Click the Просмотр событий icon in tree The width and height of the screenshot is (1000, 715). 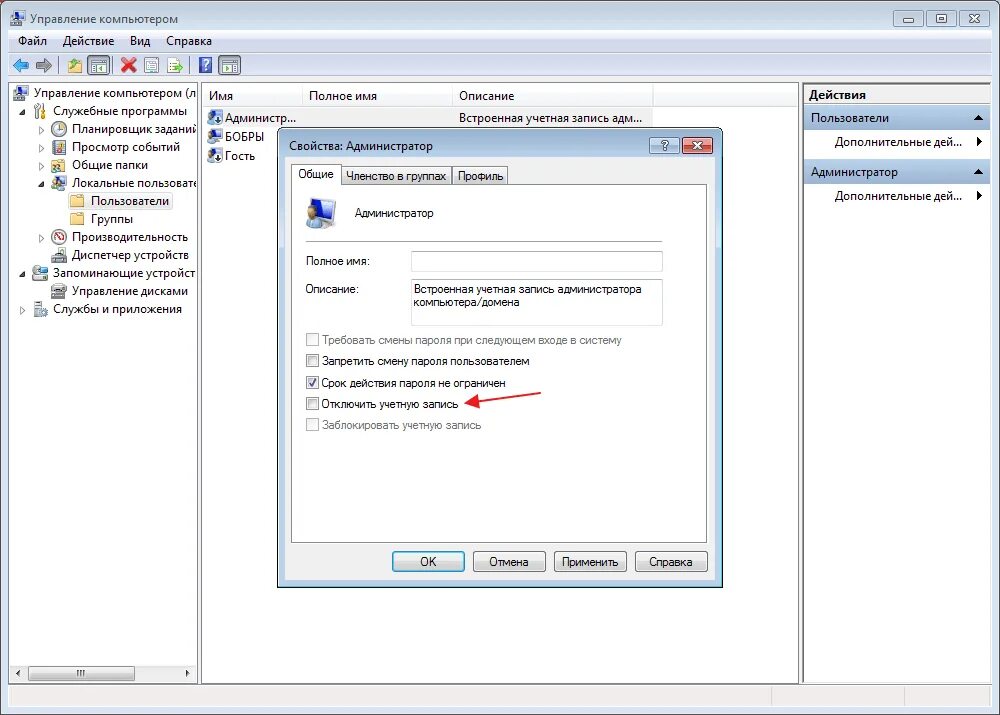(59, 147)
